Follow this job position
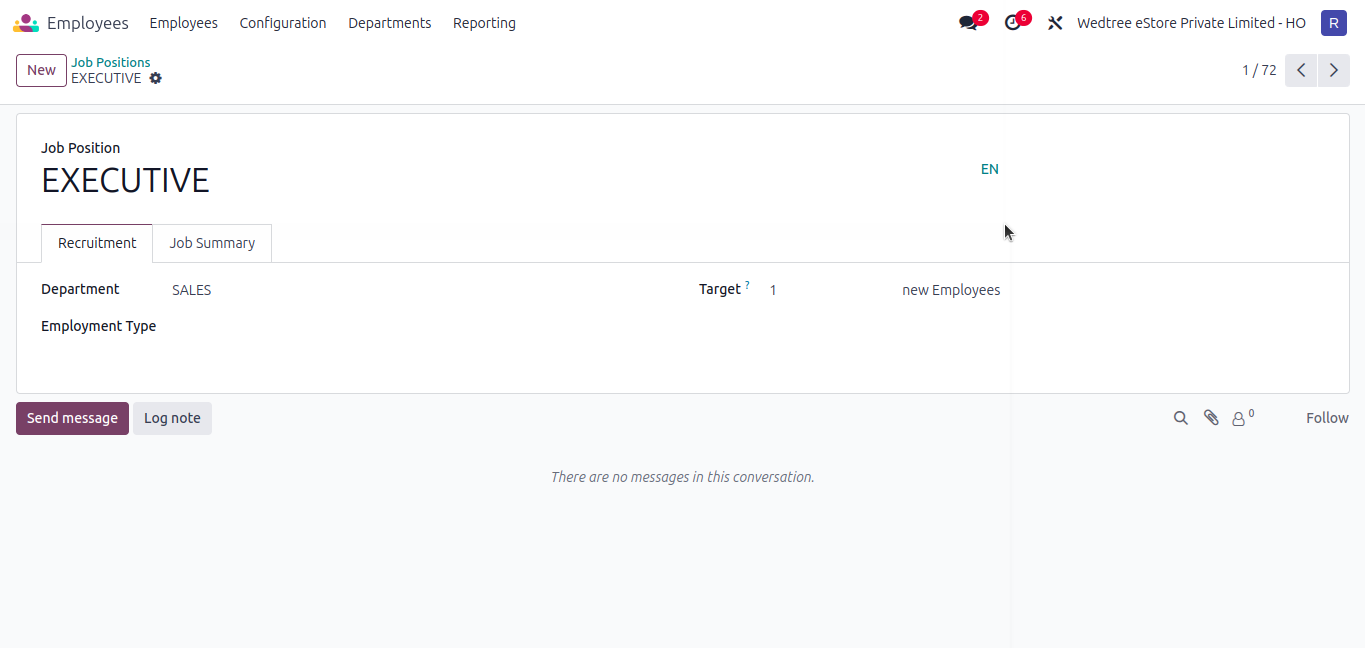This screenshot has width=1365, height=648. pyautogui.click(x=1327, y=418)
